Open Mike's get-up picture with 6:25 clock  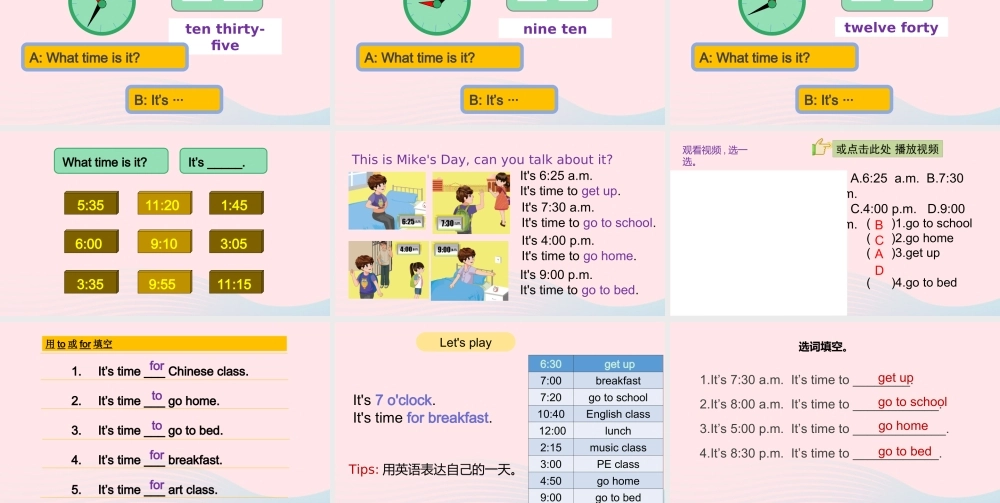(x=387, y=201)
